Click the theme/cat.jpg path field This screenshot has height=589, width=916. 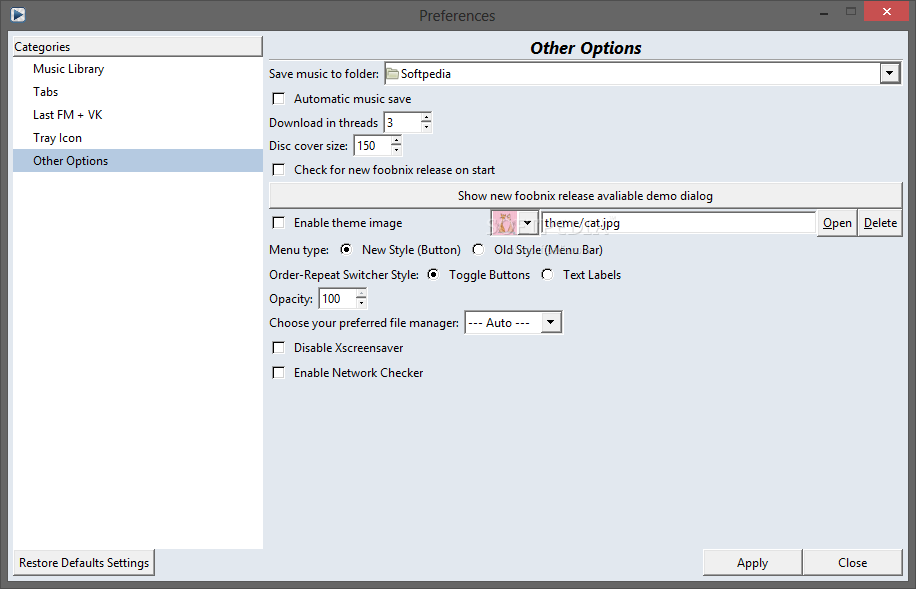point(678,223)
